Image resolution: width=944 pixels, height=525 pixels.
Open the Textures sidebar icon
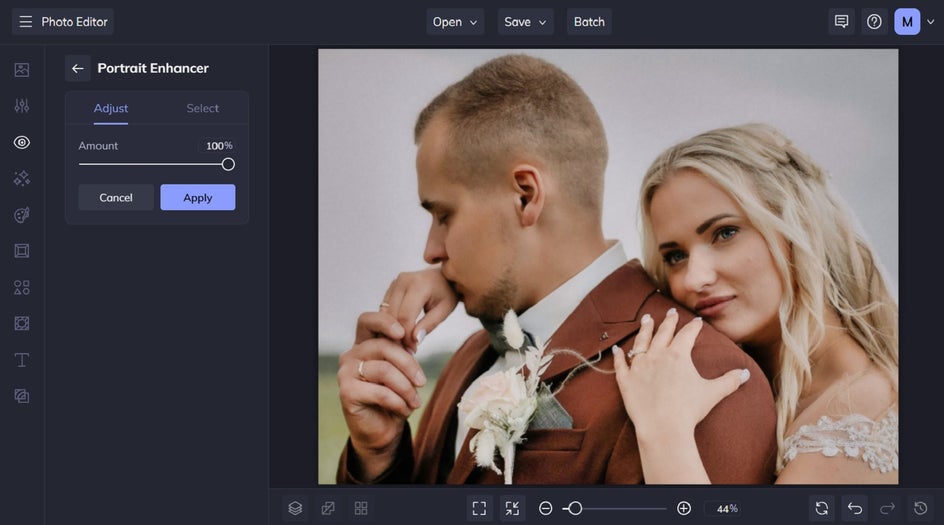point(22,396)
